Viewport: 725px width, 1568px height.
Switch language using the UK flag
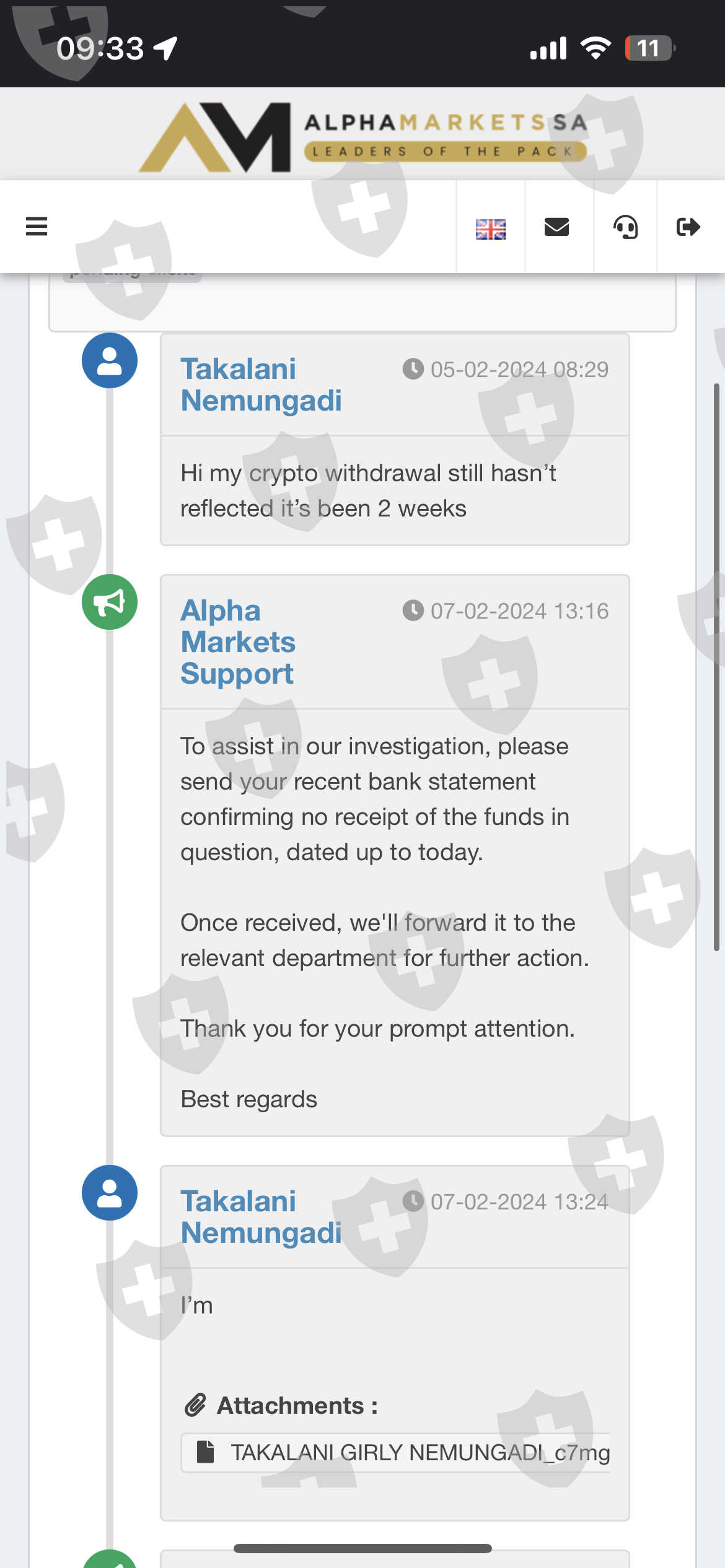click(x=490, y=229)
